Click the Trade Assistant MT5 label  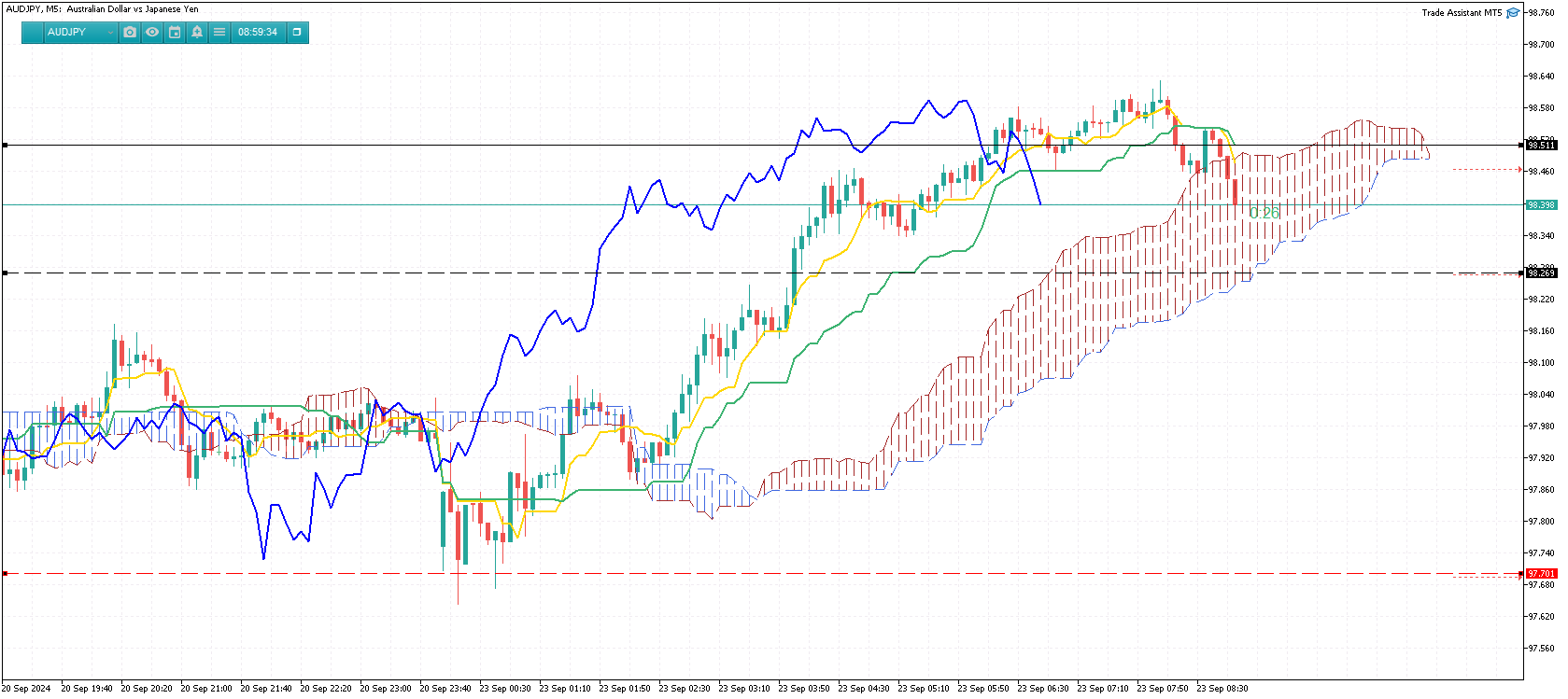pyautogui.click(x=1462, y=13)
